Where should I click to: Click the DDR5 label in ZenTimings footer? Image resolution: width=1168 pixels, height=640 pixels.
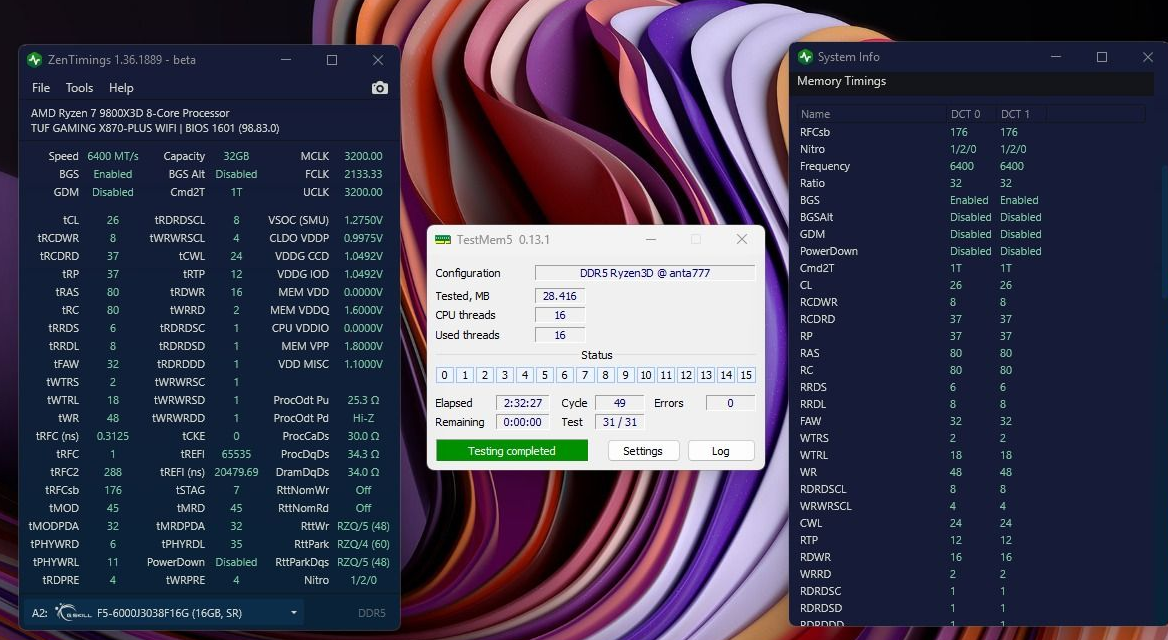[x=372, y=613]
